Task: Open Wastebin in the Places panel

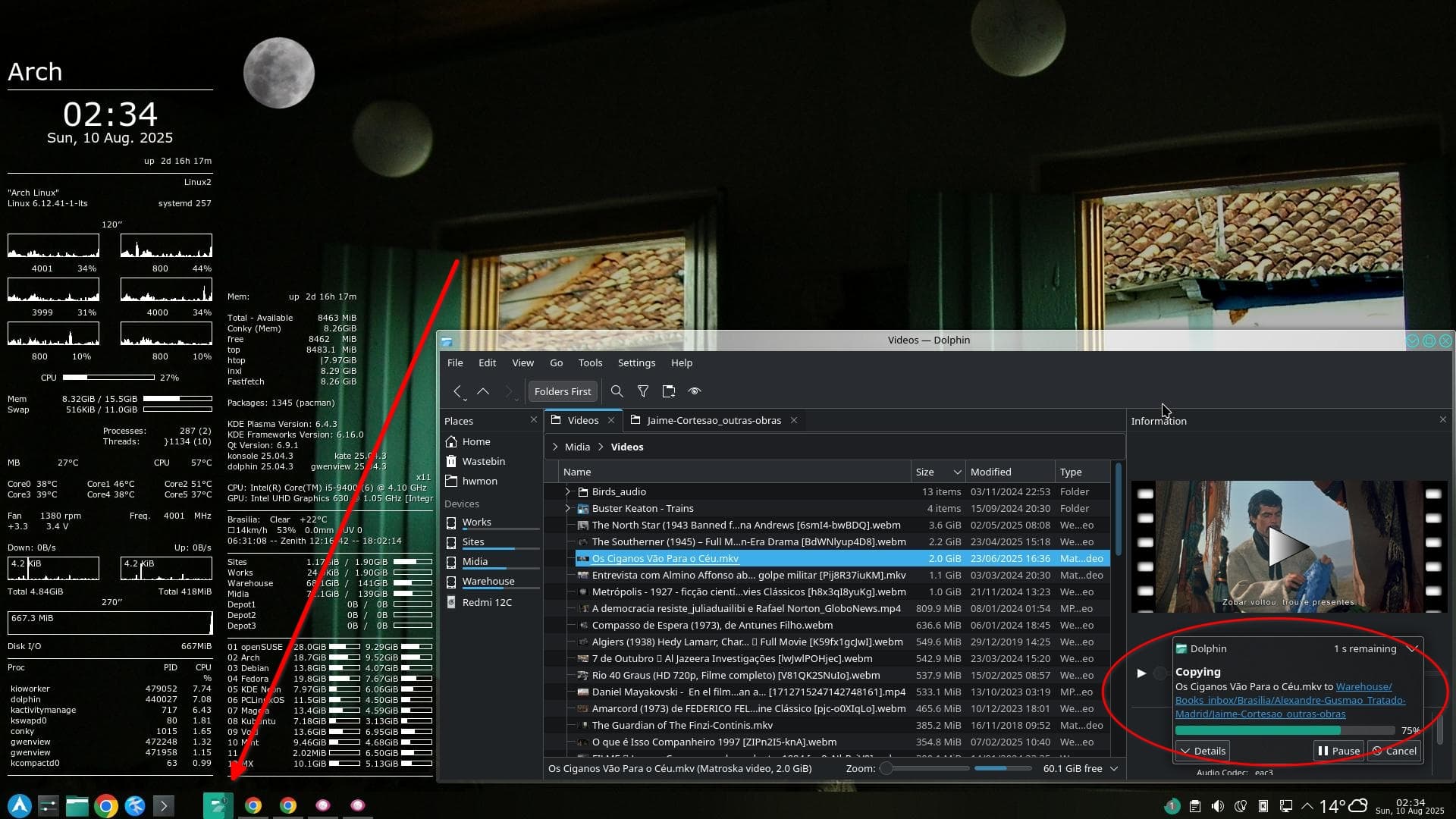Action: pos(483,461)
